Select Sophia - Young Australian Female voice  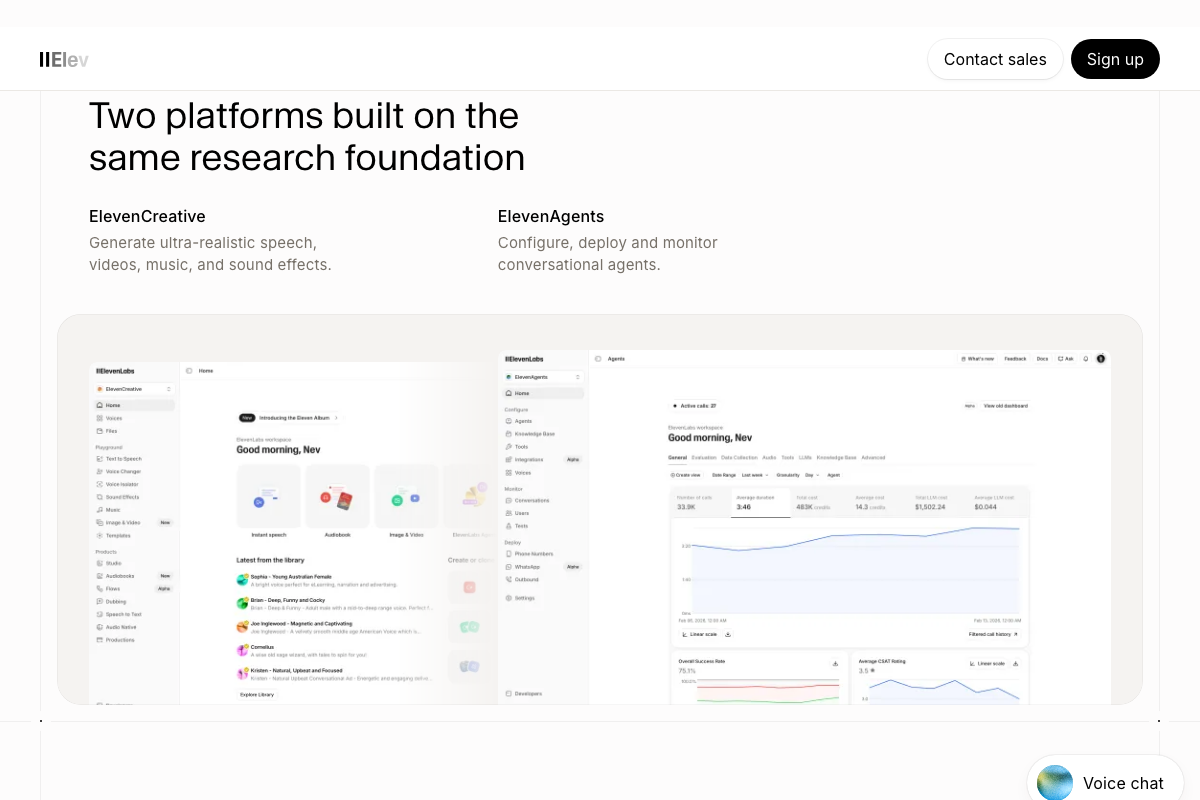tap(317, 580)
